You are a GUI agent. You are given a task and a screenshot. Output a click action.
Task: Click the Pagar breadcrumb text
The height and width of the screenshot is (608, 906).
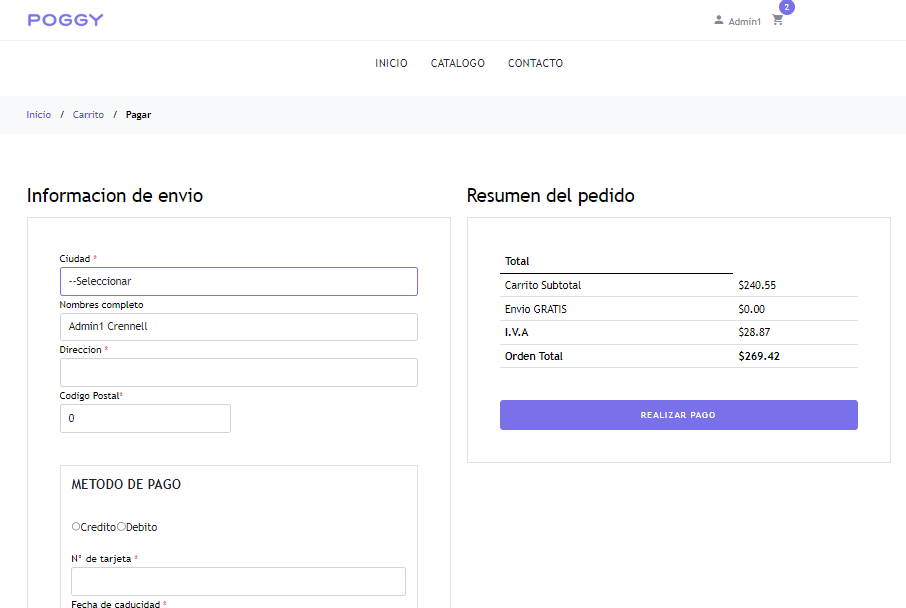tap(139, 114)
